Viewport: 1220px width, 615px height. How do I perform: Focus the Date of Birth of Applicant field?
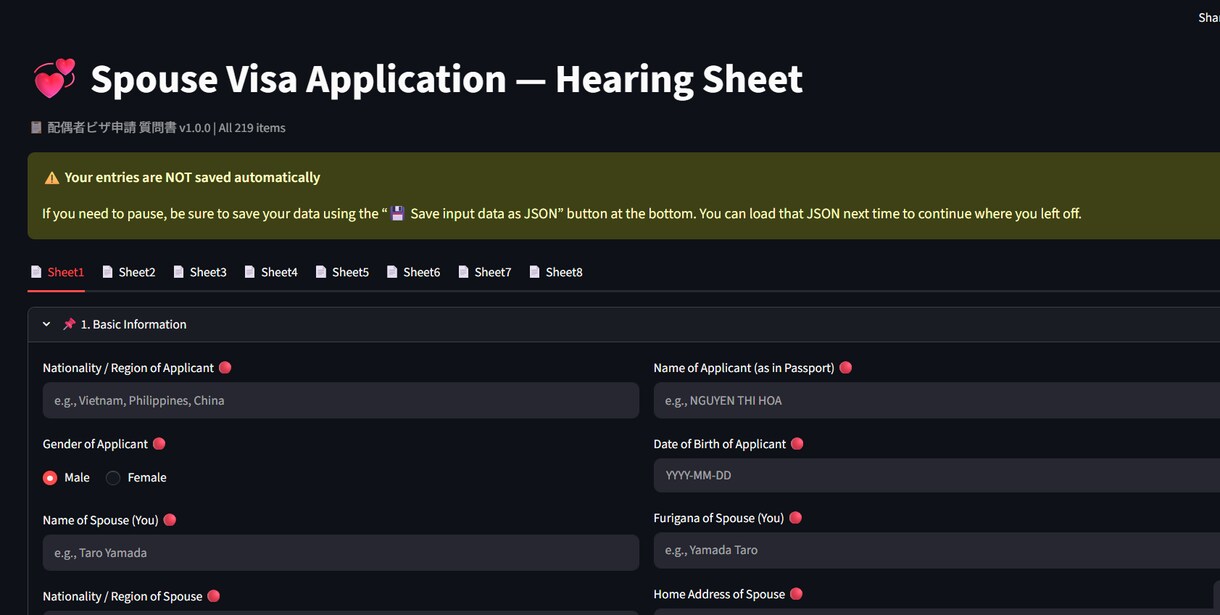click(x=937, y=475)
